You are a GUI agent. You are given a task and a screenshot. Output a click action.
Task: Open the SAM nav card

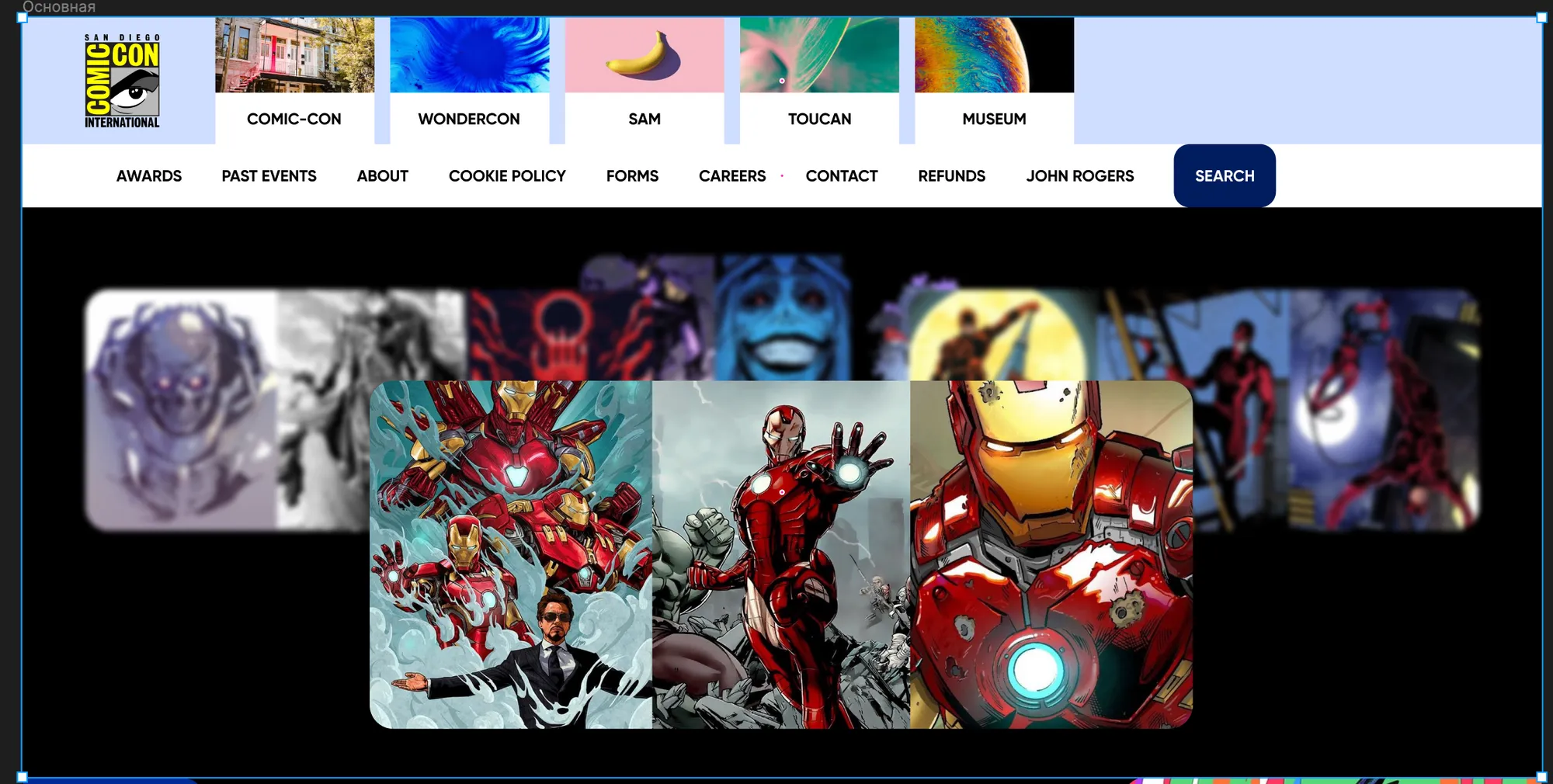(644, 81)
